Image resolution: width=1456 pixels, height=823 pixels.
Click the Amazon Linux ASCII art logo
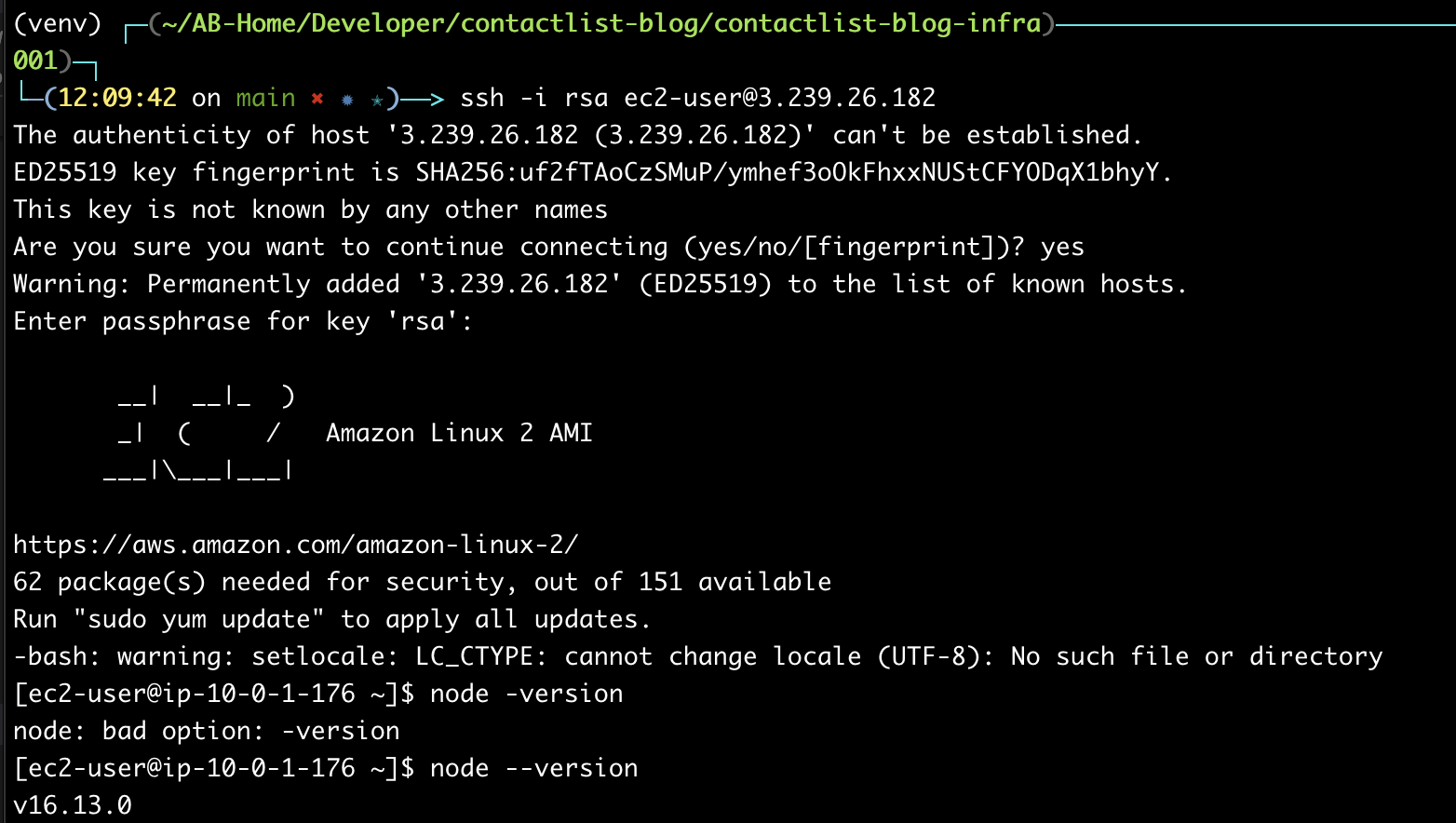200,433
